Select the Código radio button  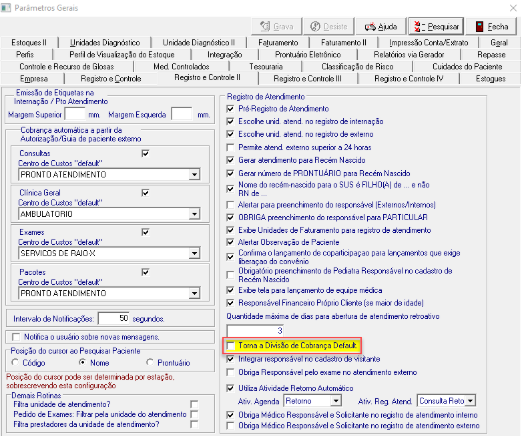[15, 362]
